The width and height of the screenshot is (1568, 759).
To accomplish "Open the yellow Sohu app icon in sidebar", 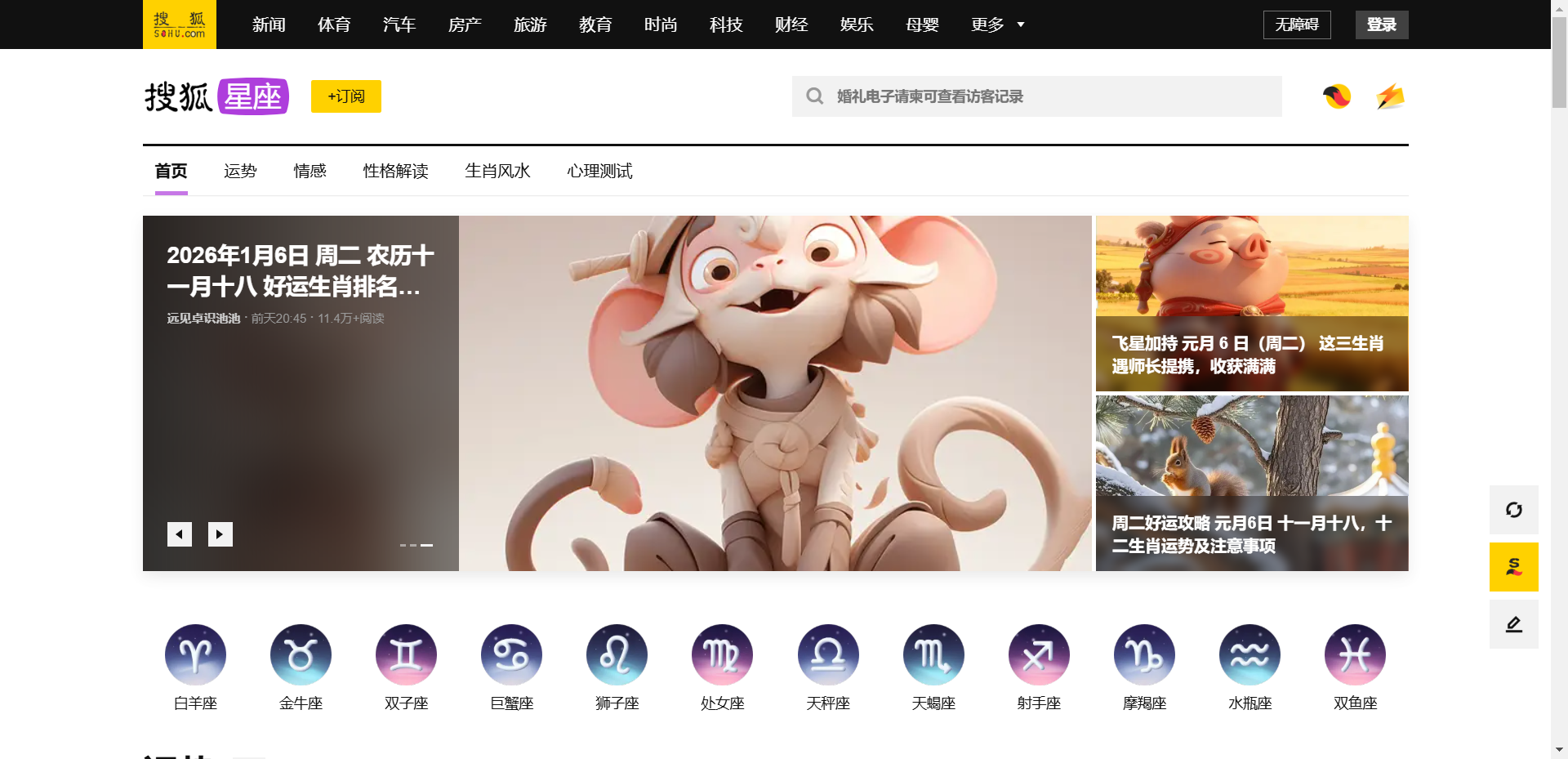I will tap(1513, 566).
